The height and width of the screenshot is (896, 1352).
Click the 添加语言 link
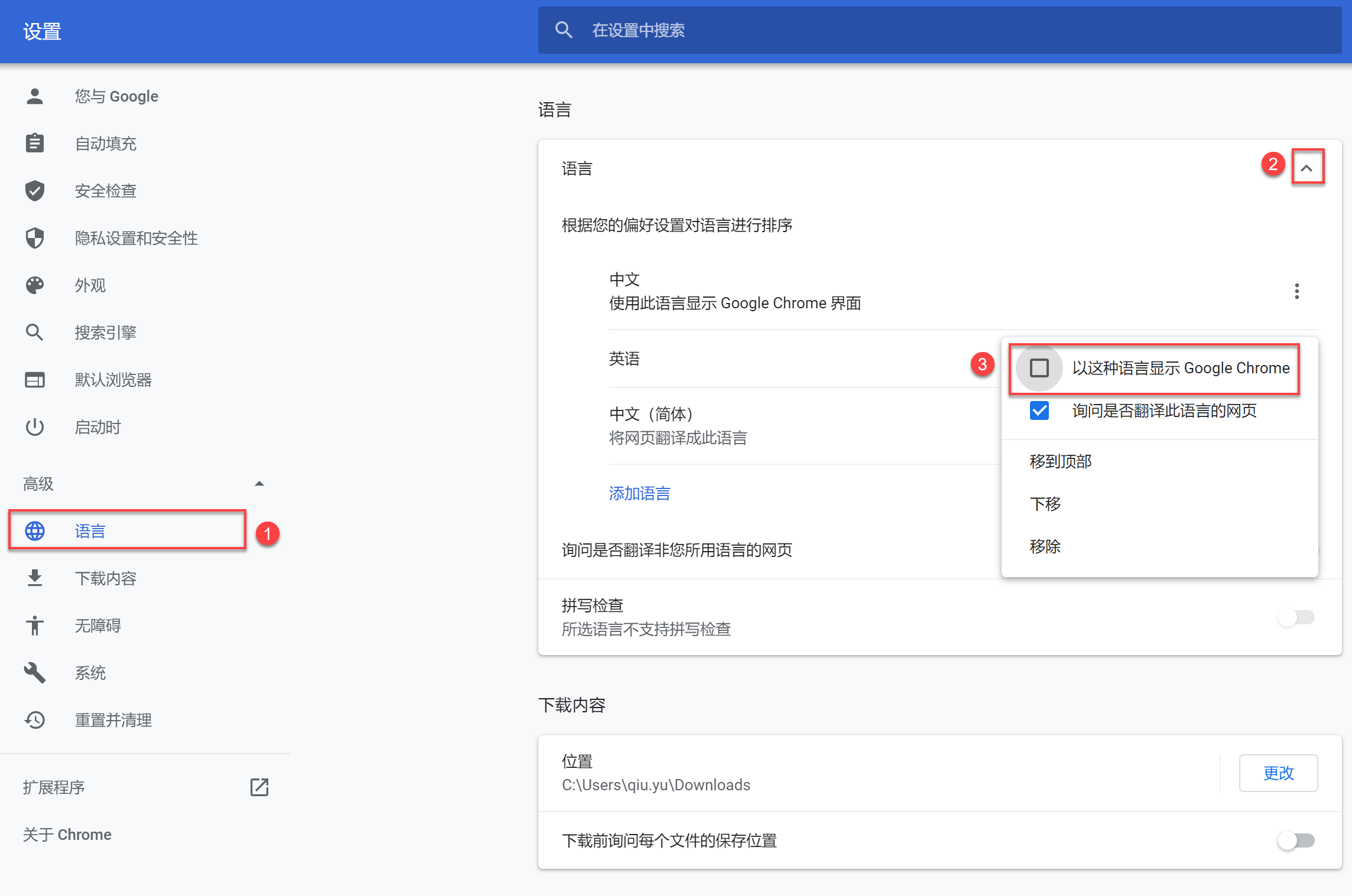[x=639, y=493]
